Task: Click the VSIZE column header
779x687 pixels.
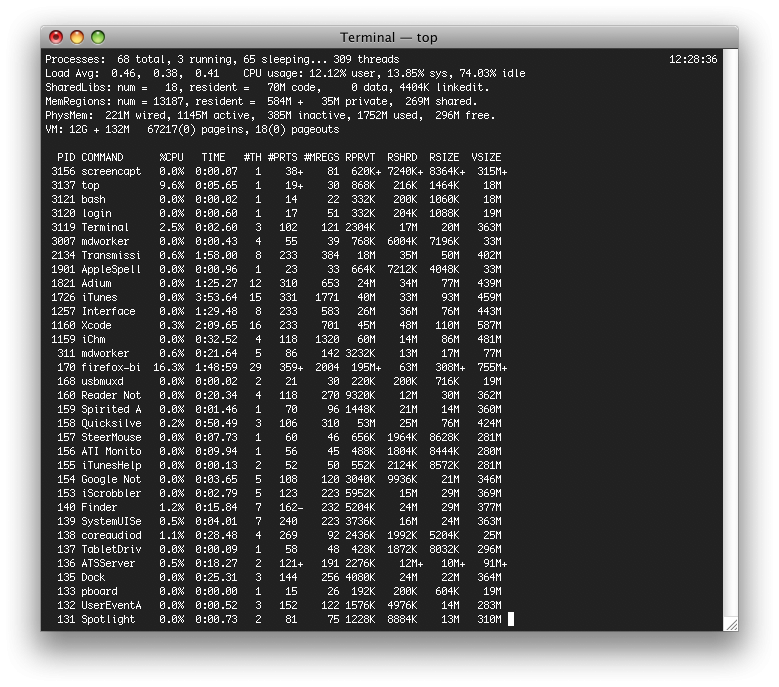Action: (486, 157)
